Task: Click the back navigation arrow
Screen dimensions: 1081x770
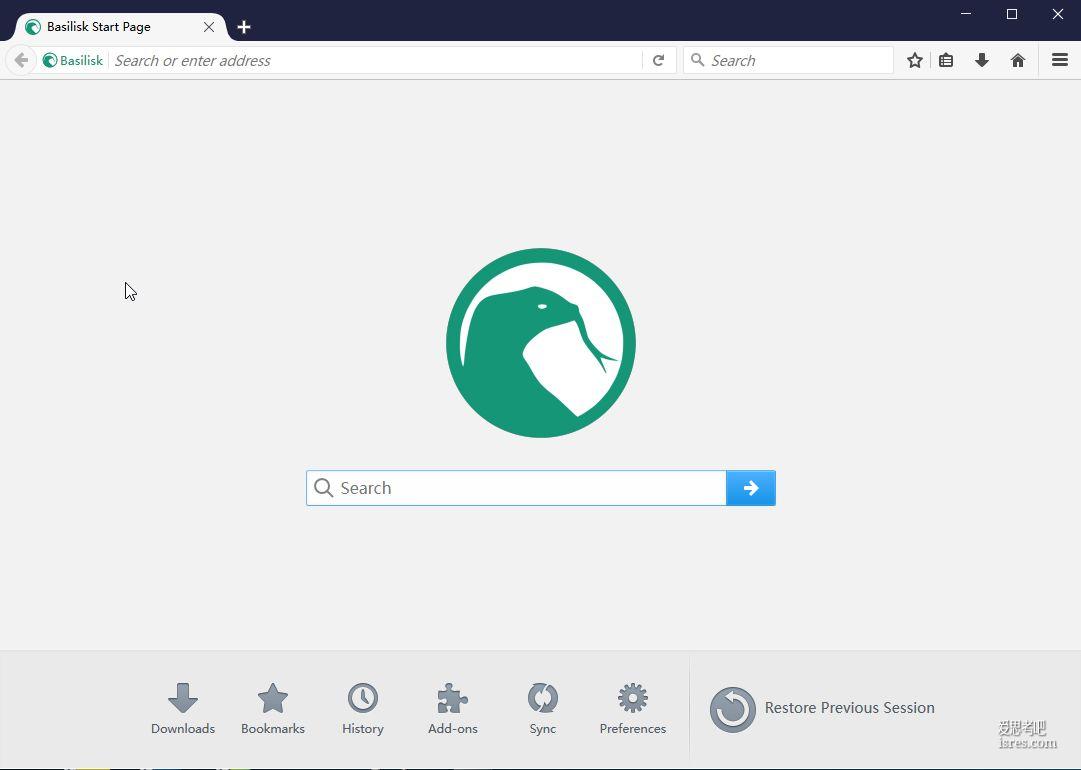Action: pyautogui.click(x=21, y=61)
